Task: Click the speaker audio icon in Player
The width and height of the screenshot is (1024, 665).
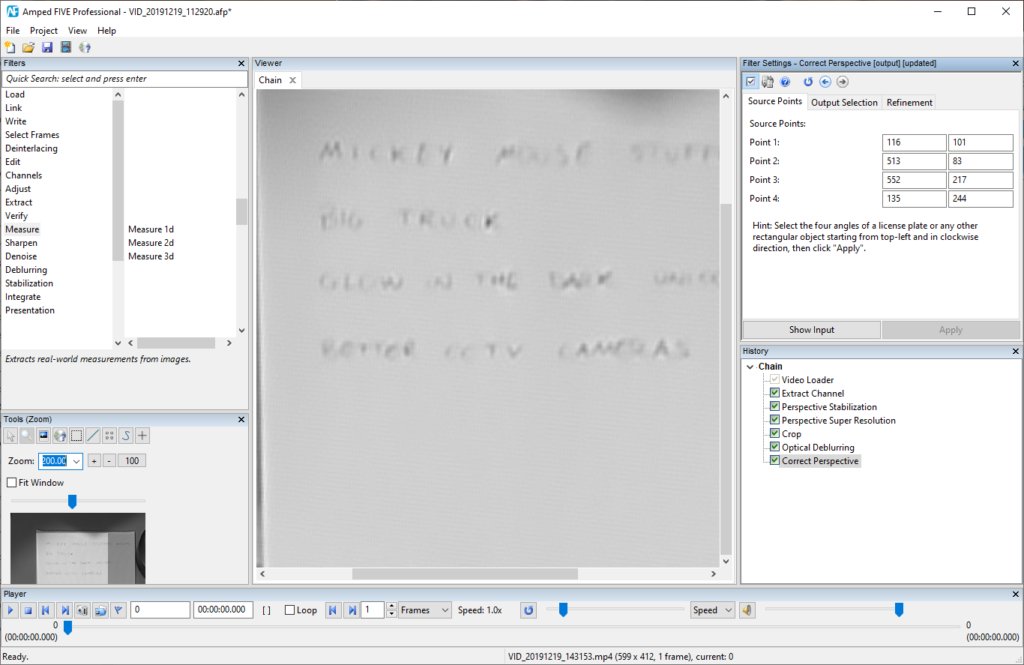Action: (747, 610)
